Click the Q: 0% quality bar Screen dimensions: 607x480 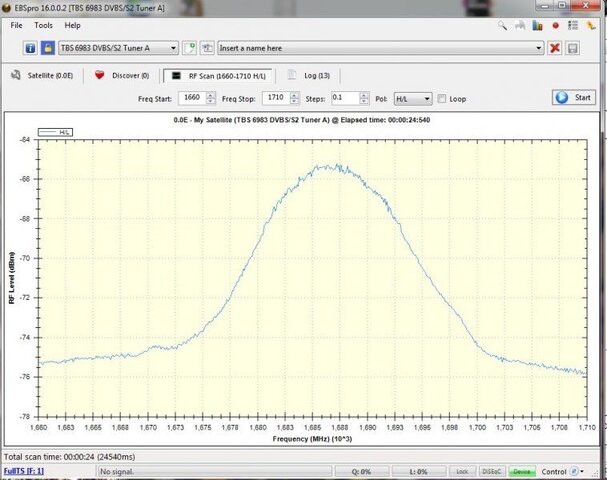point(362,471)
